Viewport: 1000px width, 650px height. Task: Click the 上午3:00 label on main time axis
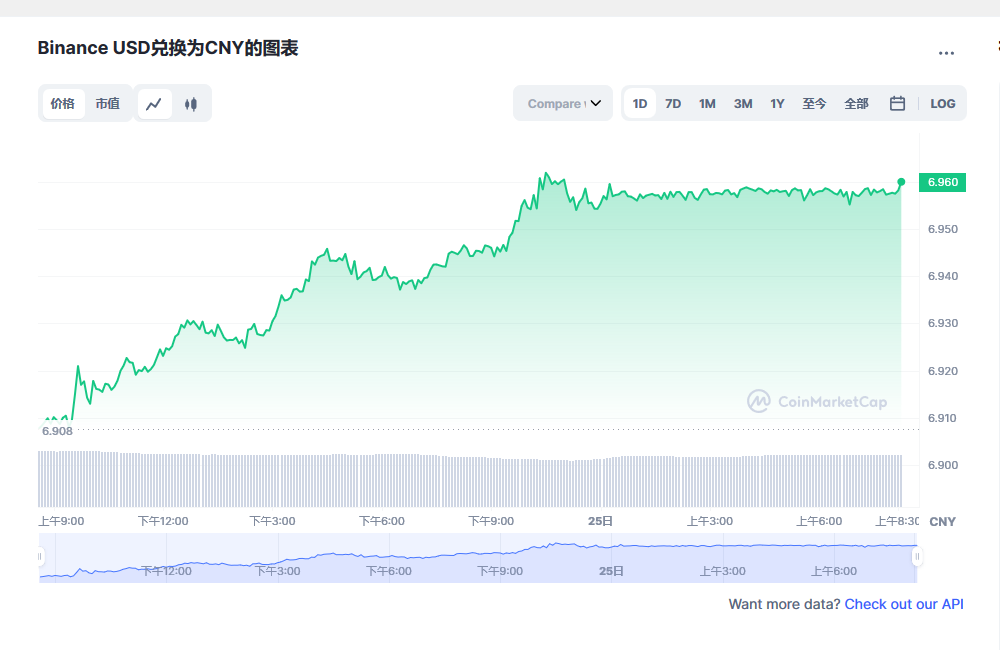click(710, 521)
